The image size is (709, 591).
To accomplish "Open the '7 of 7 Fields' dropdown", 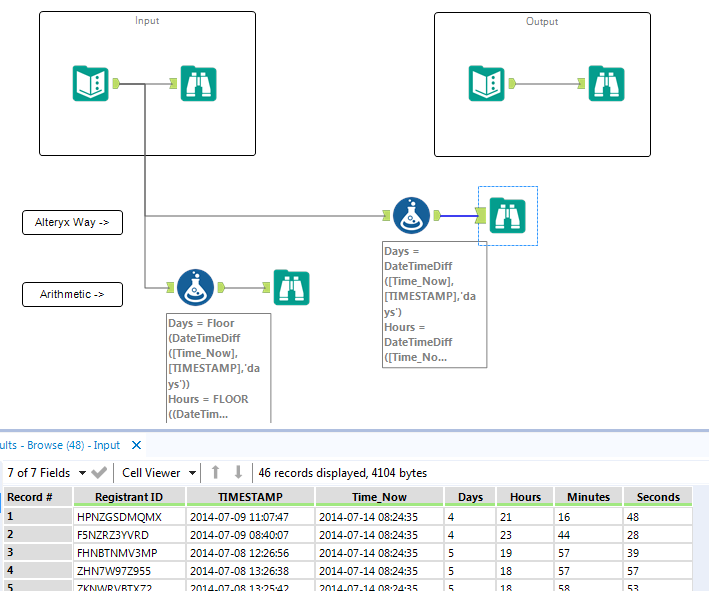I will (45, 472).
